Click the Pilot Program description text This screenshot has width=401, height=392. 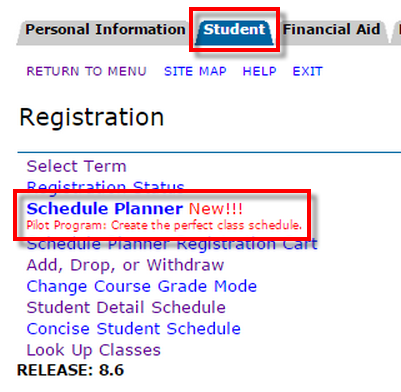pos(164,226)
